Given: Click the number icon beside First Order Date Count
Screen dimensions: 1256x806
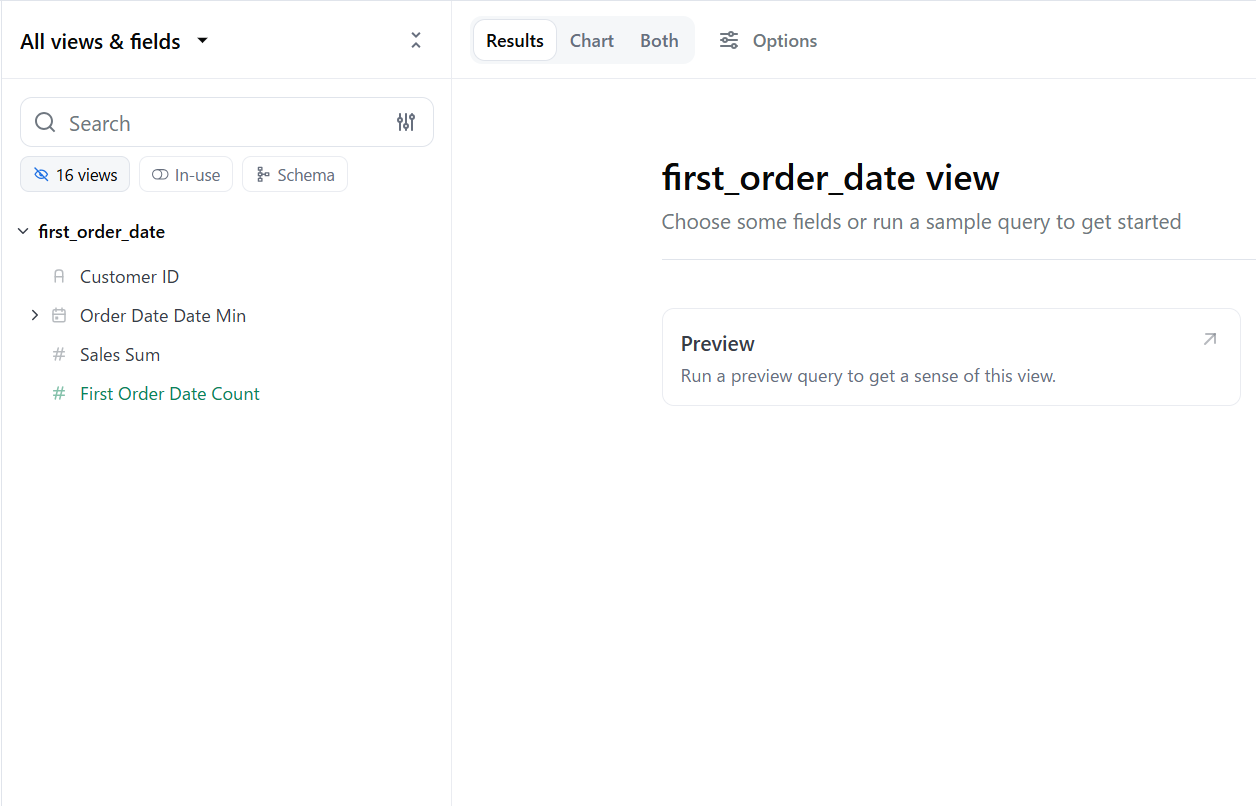Looking at the screenshot, I should (59, 393).
